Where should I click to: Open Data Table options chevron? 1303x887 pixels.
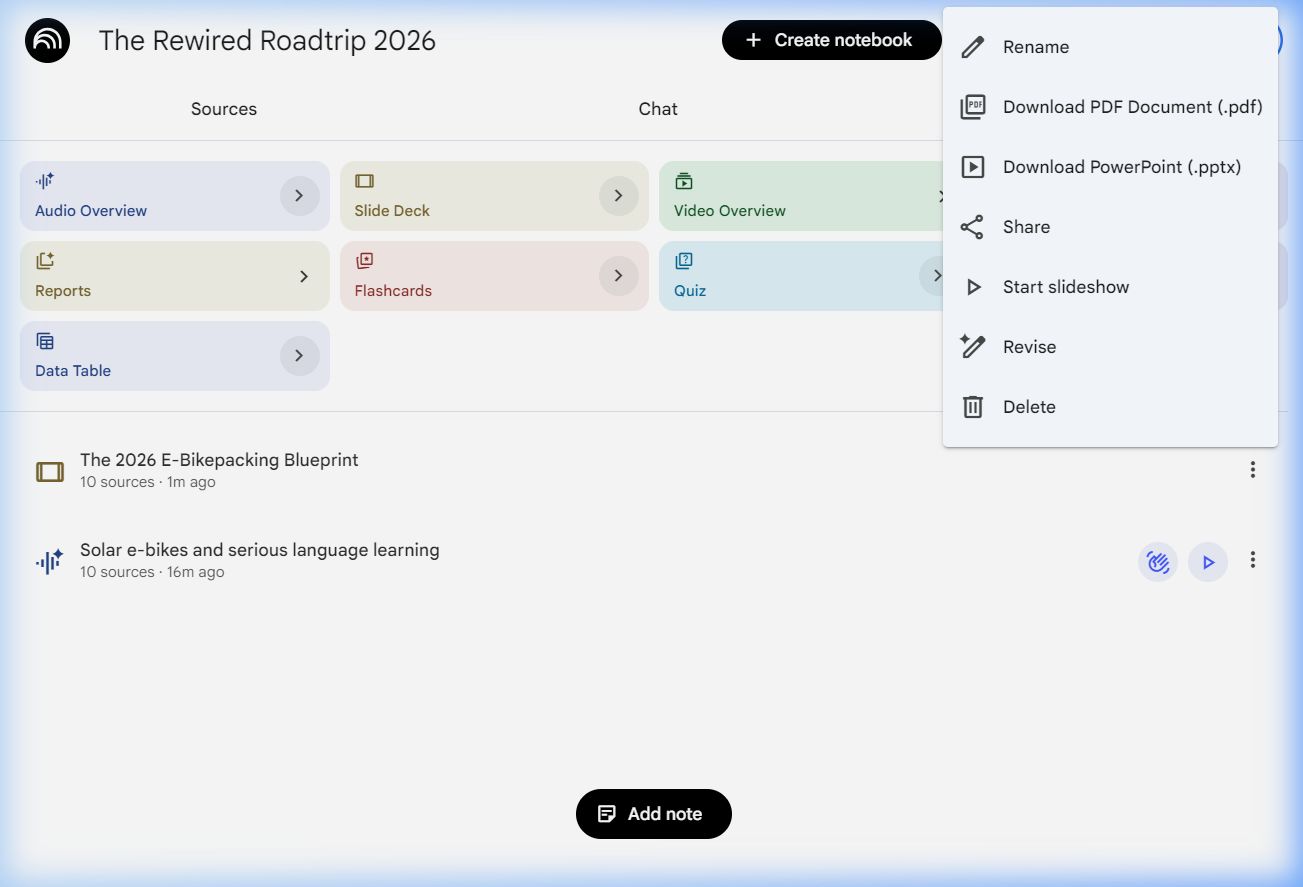[299, 356]
